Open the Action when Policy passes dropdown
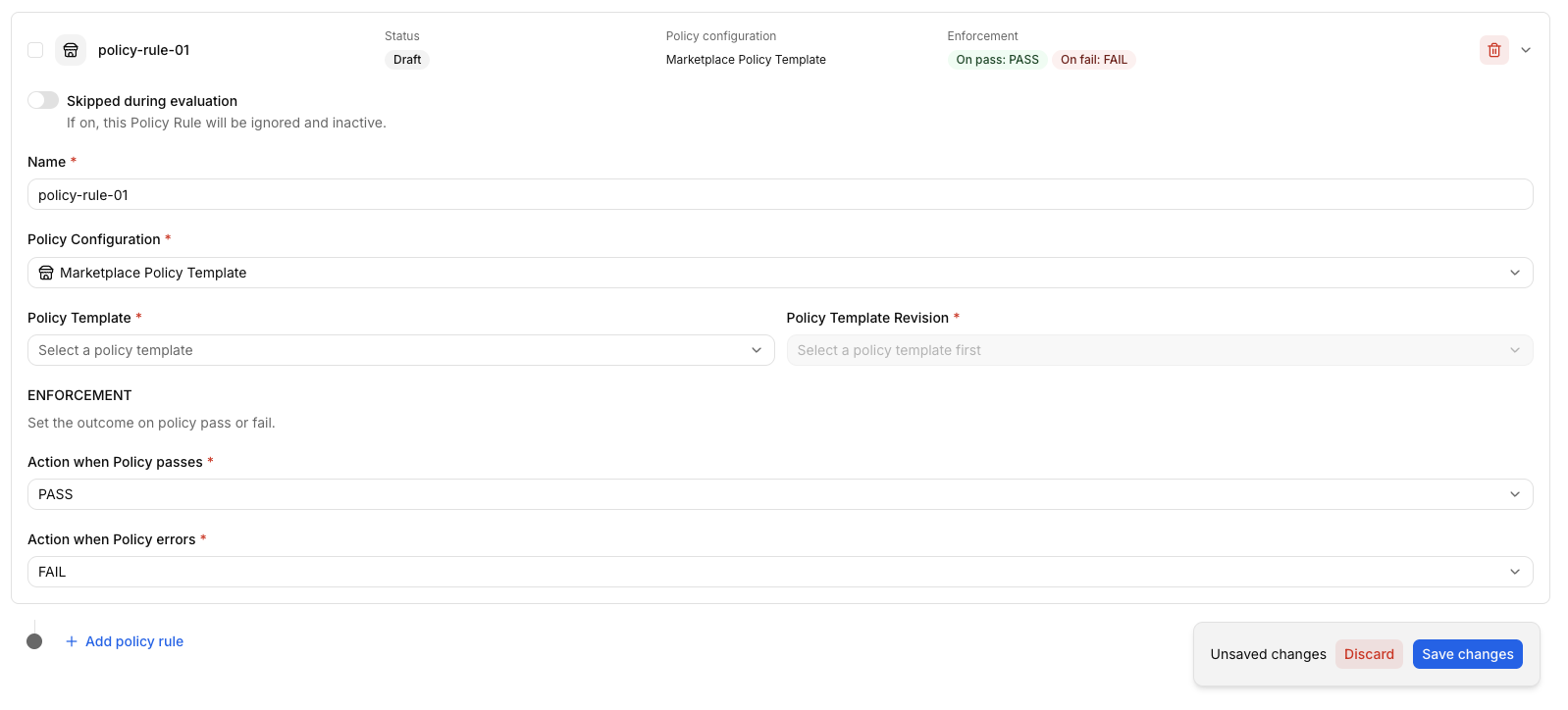Viewport: 1568px width, 710px height. coord(780,494)
